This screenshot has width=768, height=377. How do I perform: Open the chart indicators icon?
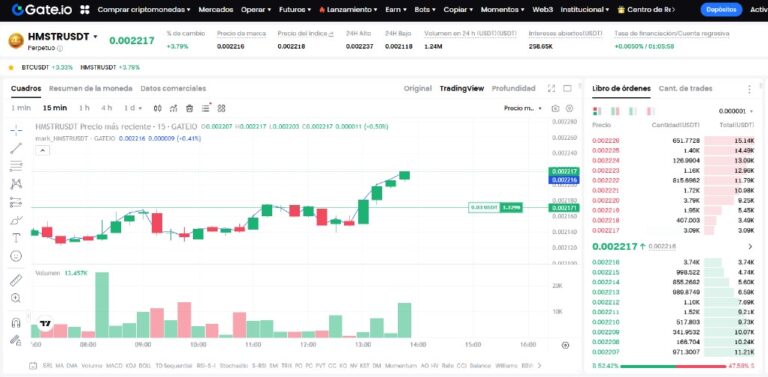coord(173,108)
